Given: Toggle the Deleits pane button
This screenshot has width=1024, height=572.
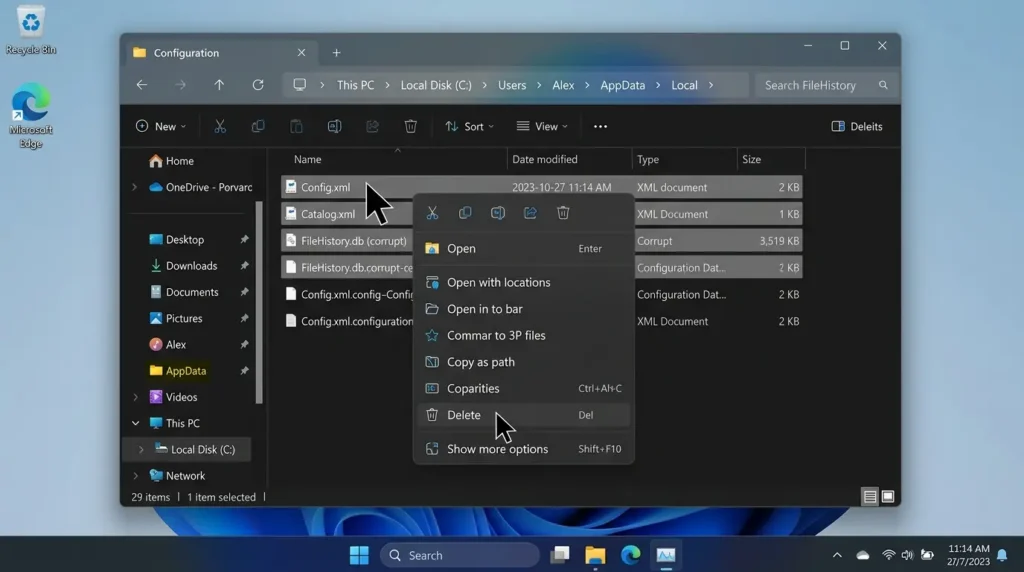Looking at the screenshot, I should [x=857, y=127].
